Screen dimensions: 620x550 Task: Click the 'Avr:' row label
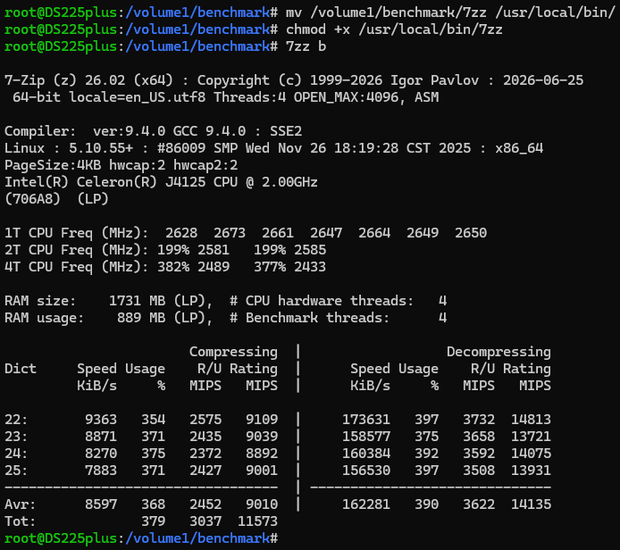[x=20, y=505]
